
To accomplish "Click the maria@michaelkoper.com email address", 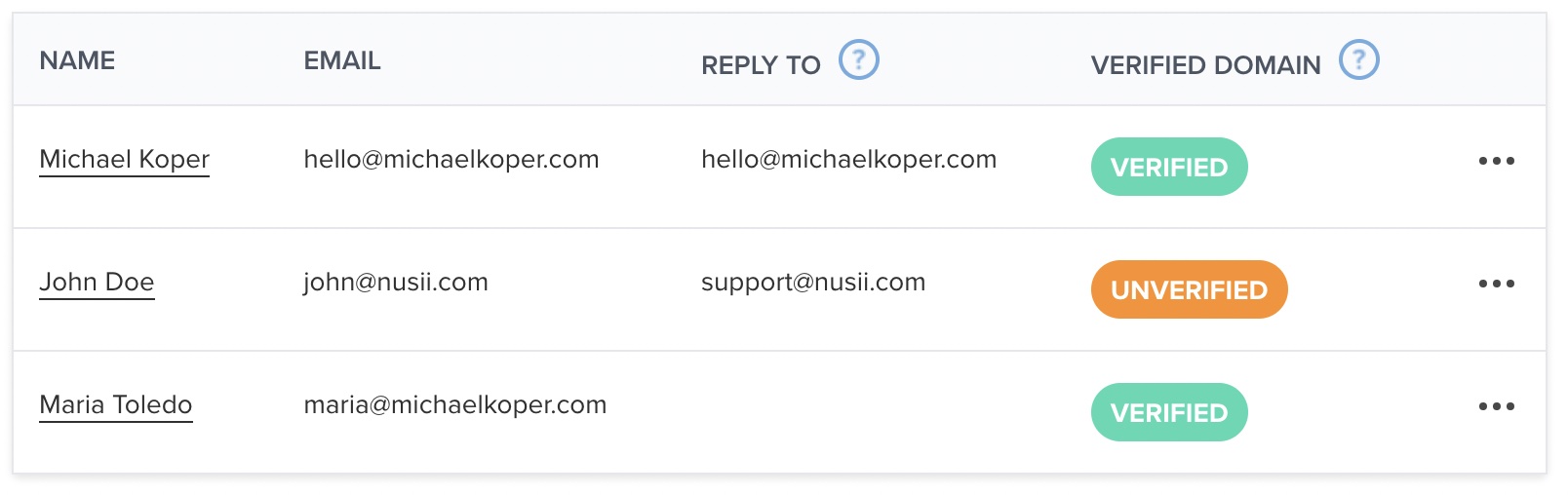I will click(455, 405).
